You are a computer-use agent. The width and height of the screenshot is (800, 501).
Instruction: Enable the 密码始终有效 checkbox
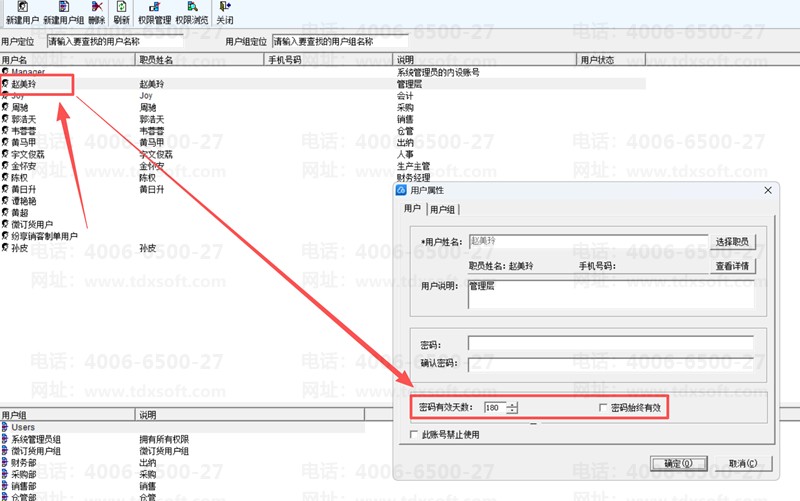603,408
